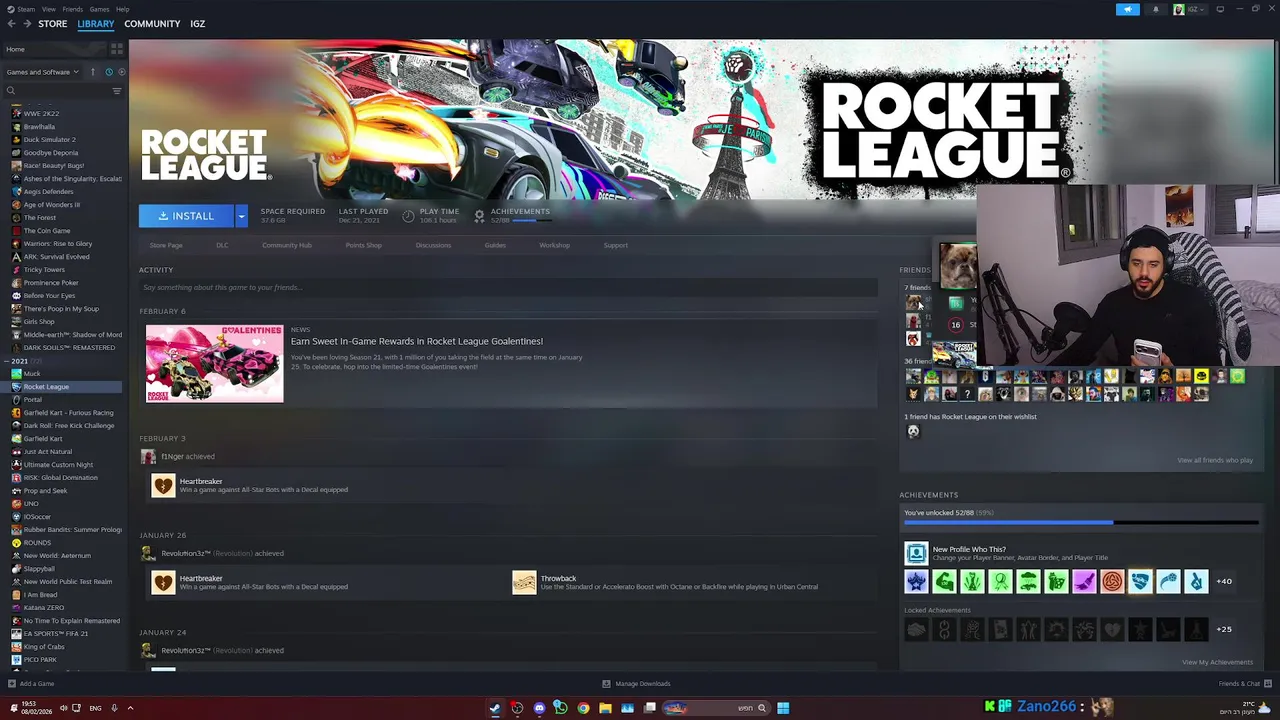Screen dimensions: 1280x720
Task: Open Earn Sweet In-Game Rewards news headline
Action: [417, 341]
